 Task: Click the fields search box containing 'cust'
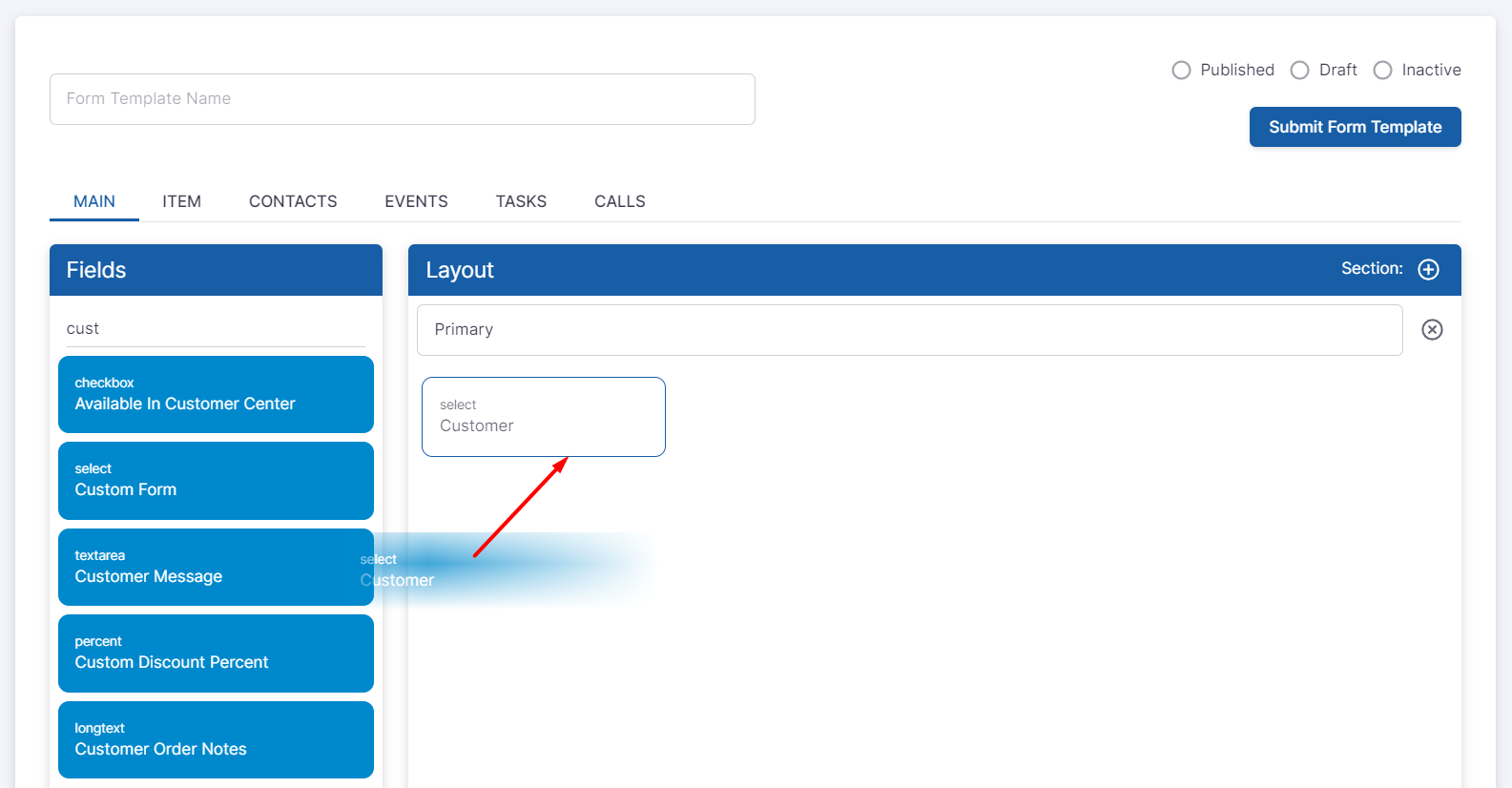point(215,328)
